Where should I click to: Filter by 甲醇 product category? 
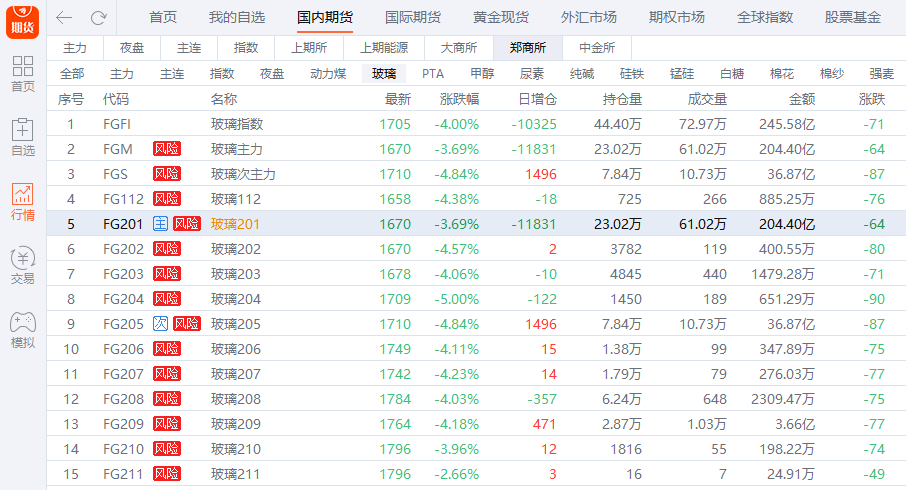coord(482,74)
